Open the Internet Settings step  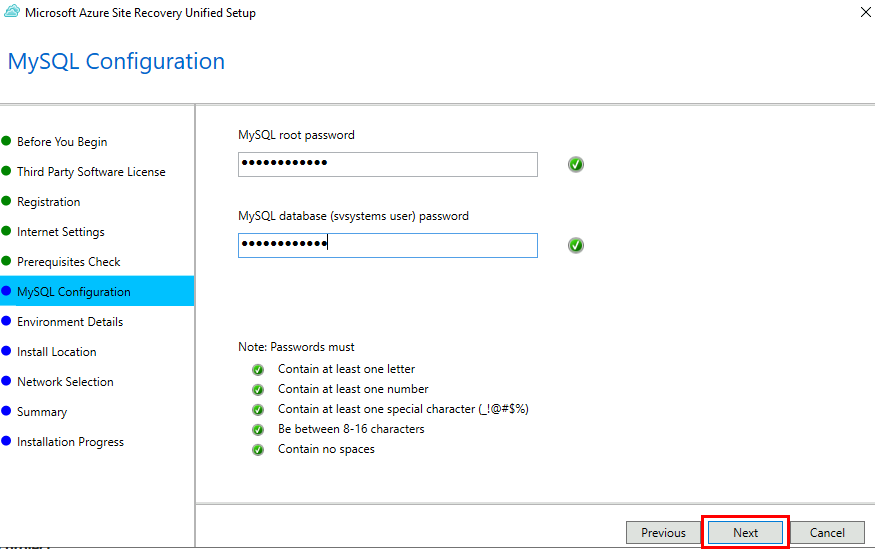tap(61, 232)
